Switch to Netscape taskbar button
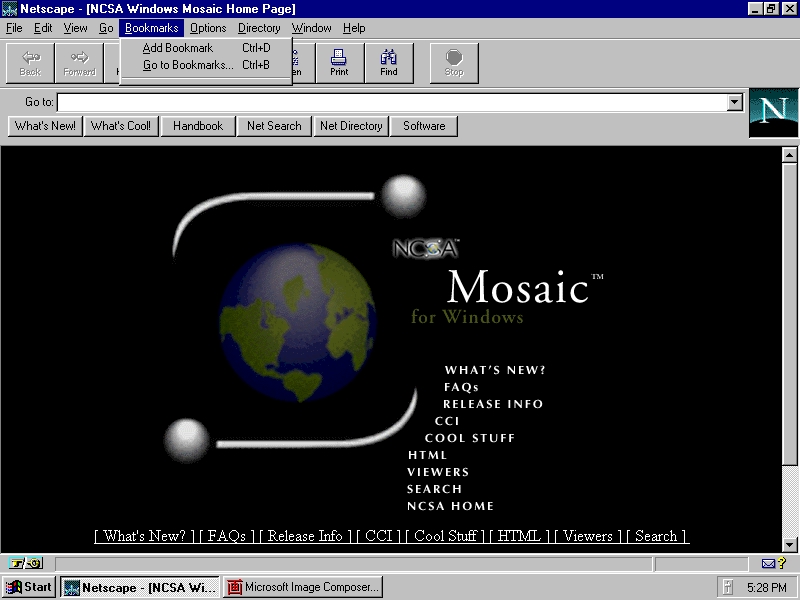Image resolution: width=800 pixels, height=600 pixels. pyautogui.click(x=139, y=587)
